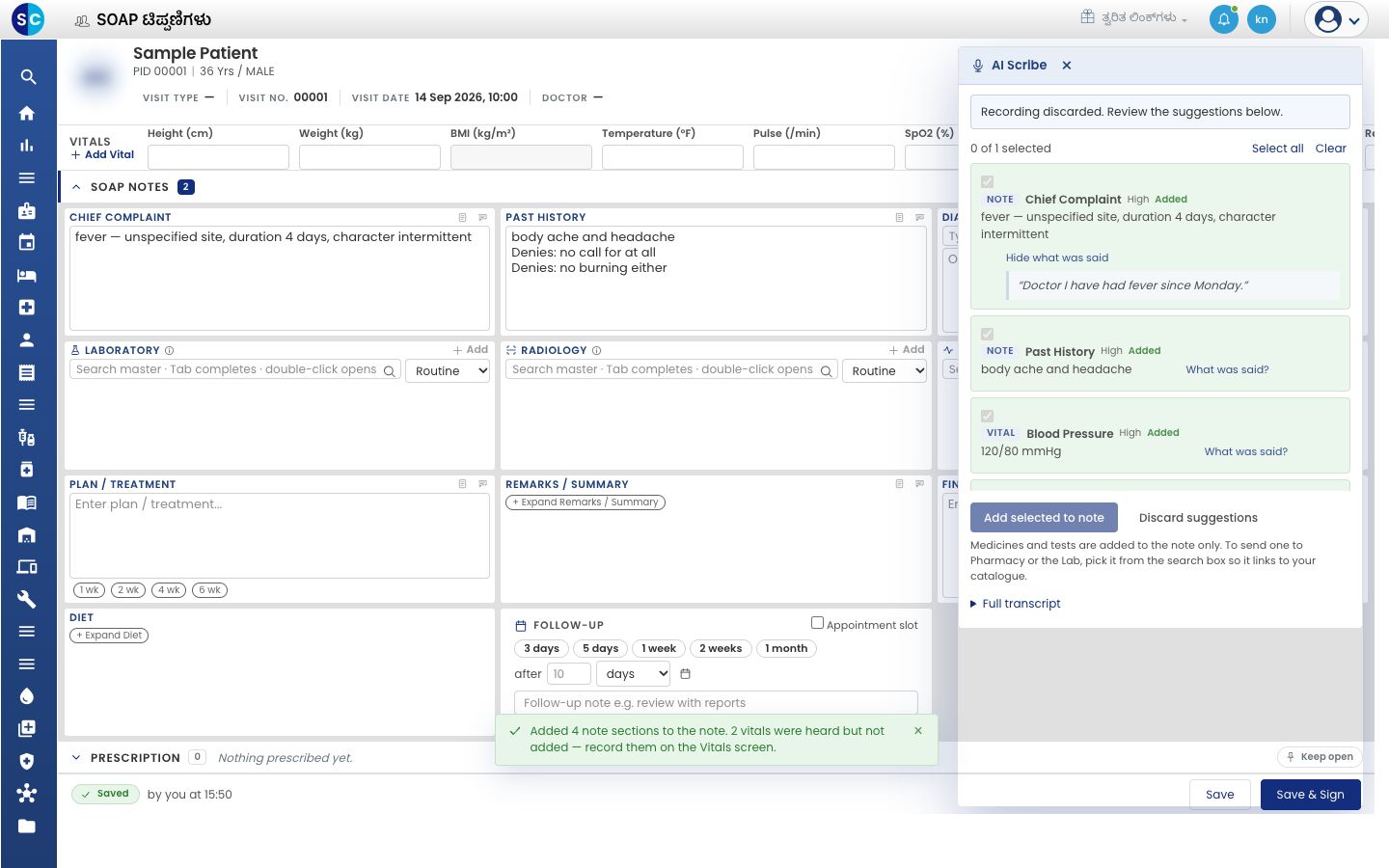The height and width of the screenshot is (868, 1389).
Task: Toggle the Past History suggestion checkbox
Action: (x=987, y=334)
